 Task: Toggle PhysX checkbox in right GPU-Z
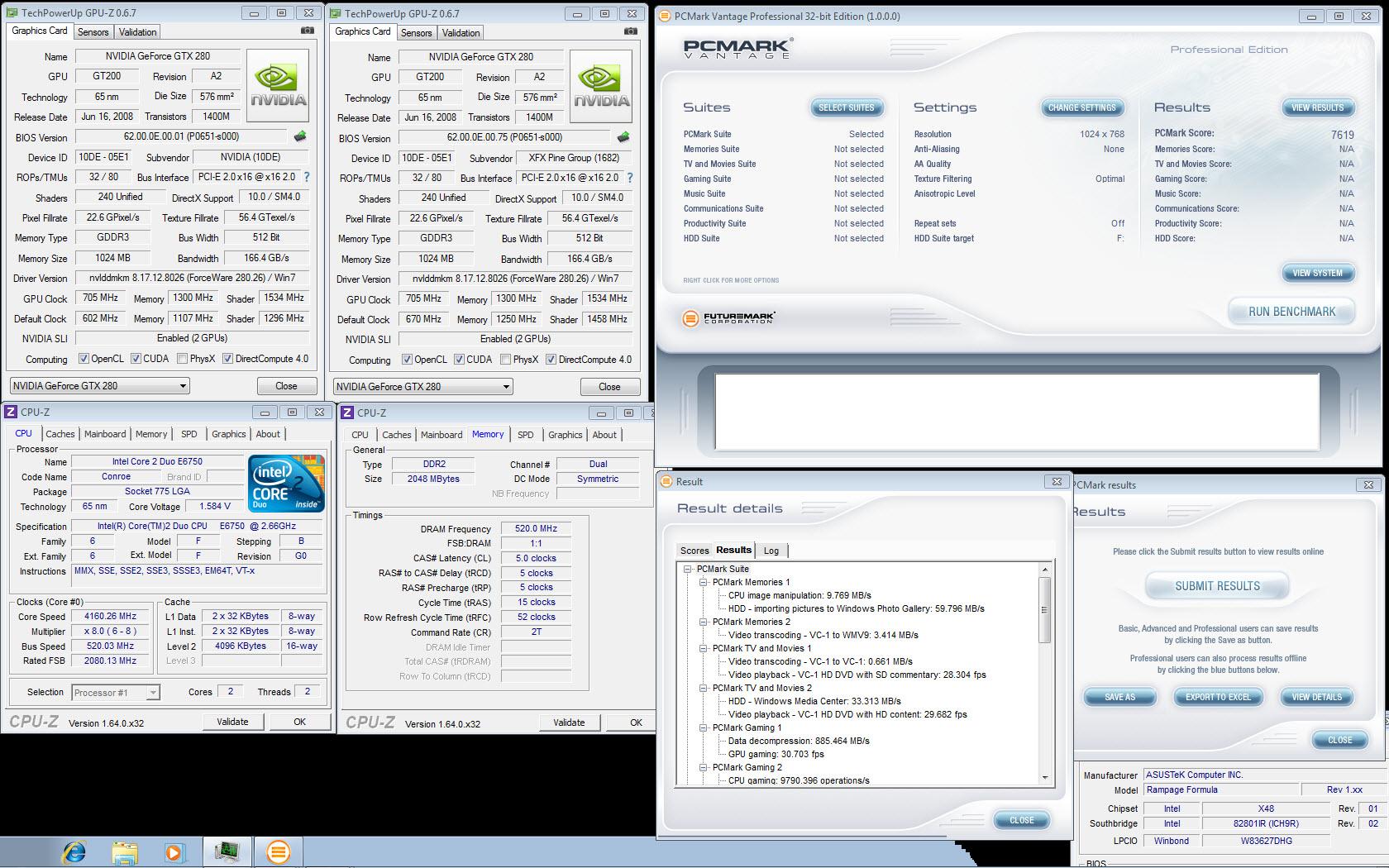(x=505, y=360)
